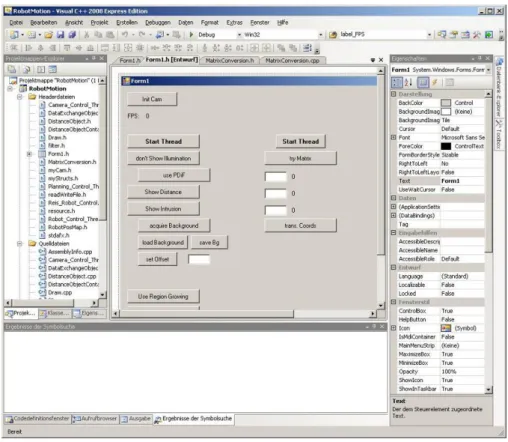
Task: Click the trans. Coords button
Action: click(300, 226)
